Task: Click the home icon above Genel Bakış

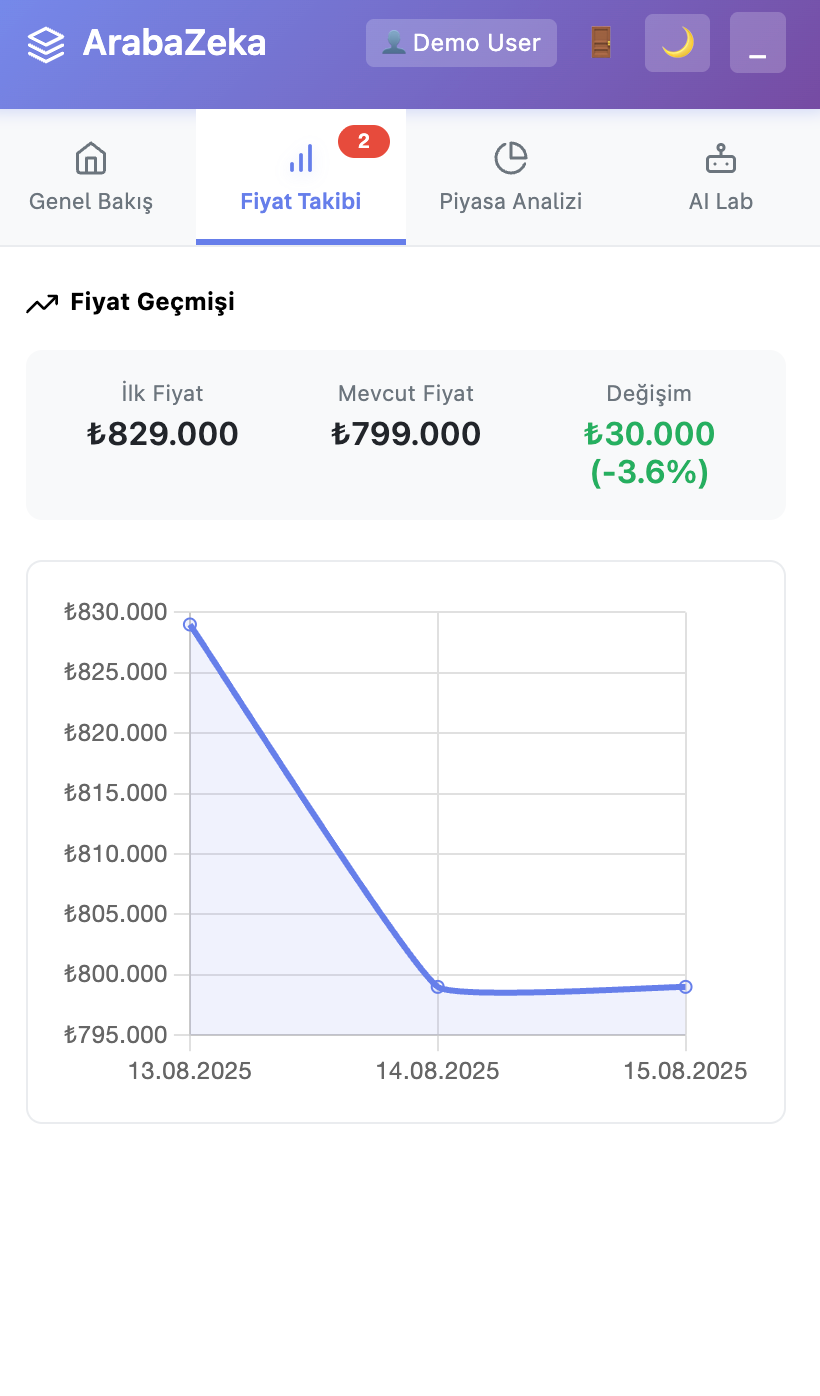Action: pyautogui.click(x=91, y=158)
